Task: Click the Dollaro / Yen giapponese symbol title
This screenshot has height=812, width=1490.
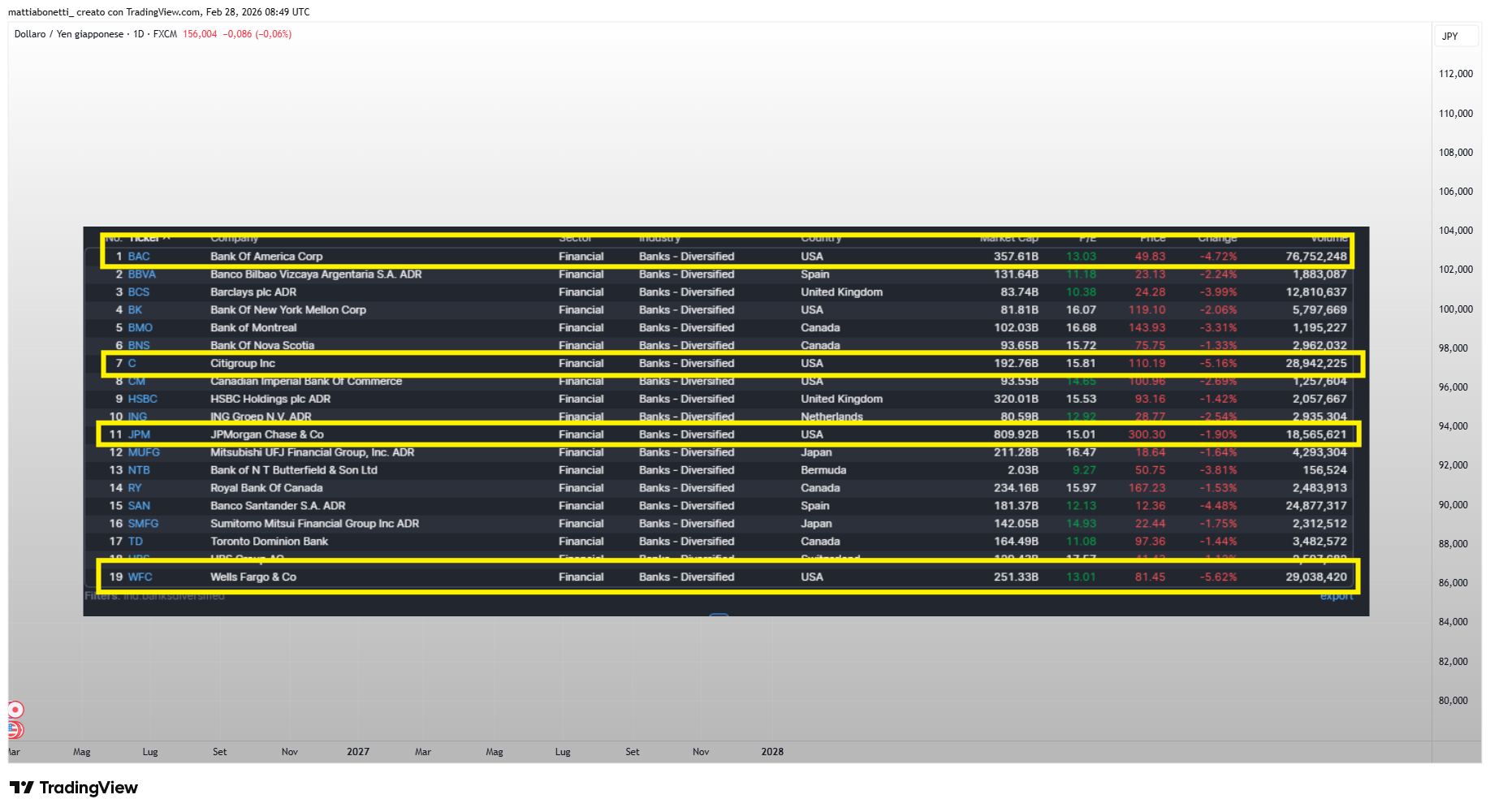Action: [69, 34]
